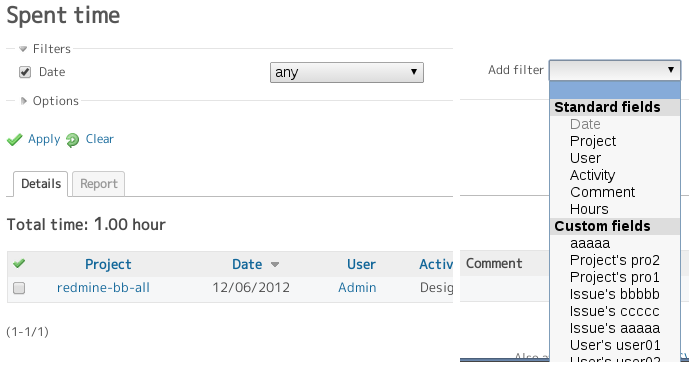Click the Clear reload icon
691x383 pixels.
[x=72, y=140]
